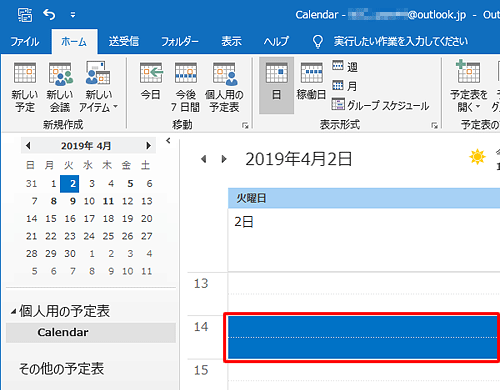This screenshot has height=390, width=500.
Task: Open the Arrange (表示形式) group dialog launcher
Action: (434, 125)
